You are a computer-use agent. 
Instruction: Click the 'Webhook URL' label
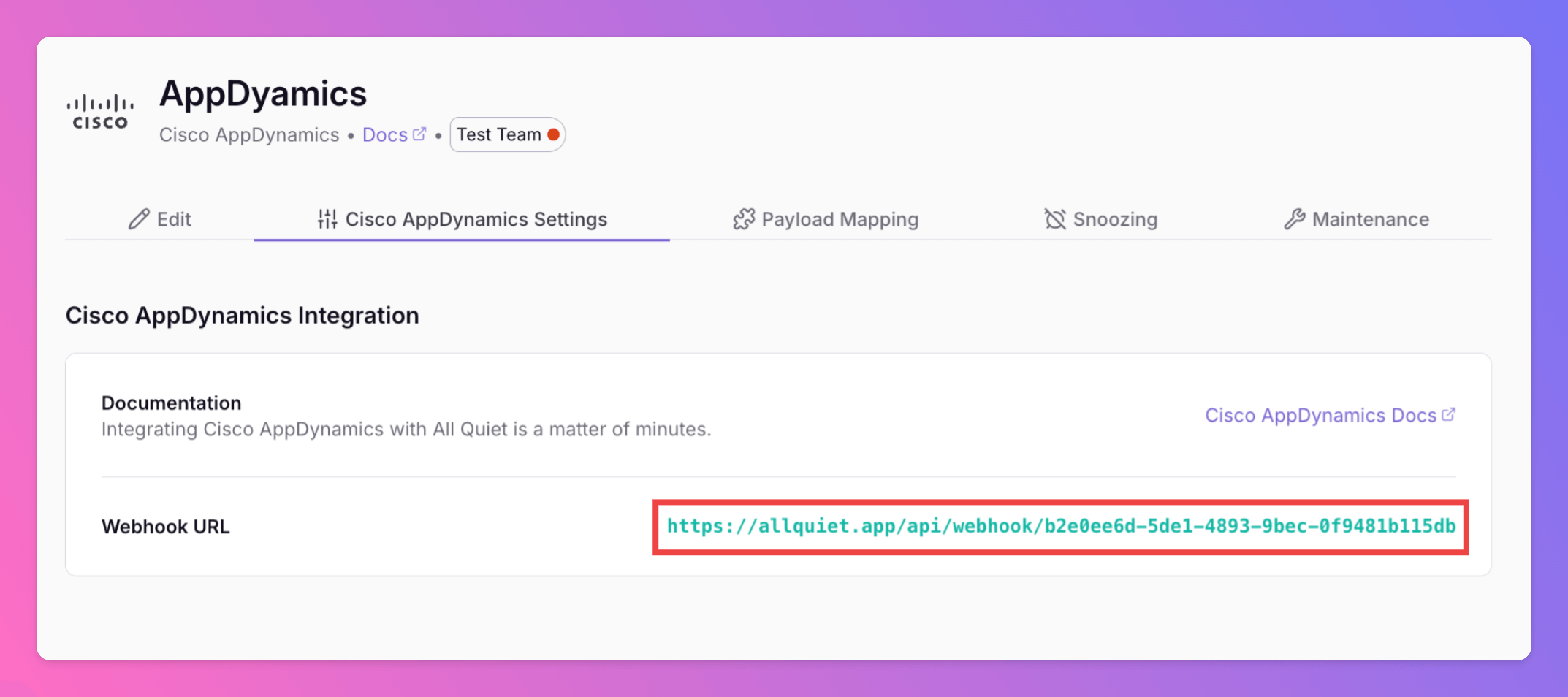(166, 527)
